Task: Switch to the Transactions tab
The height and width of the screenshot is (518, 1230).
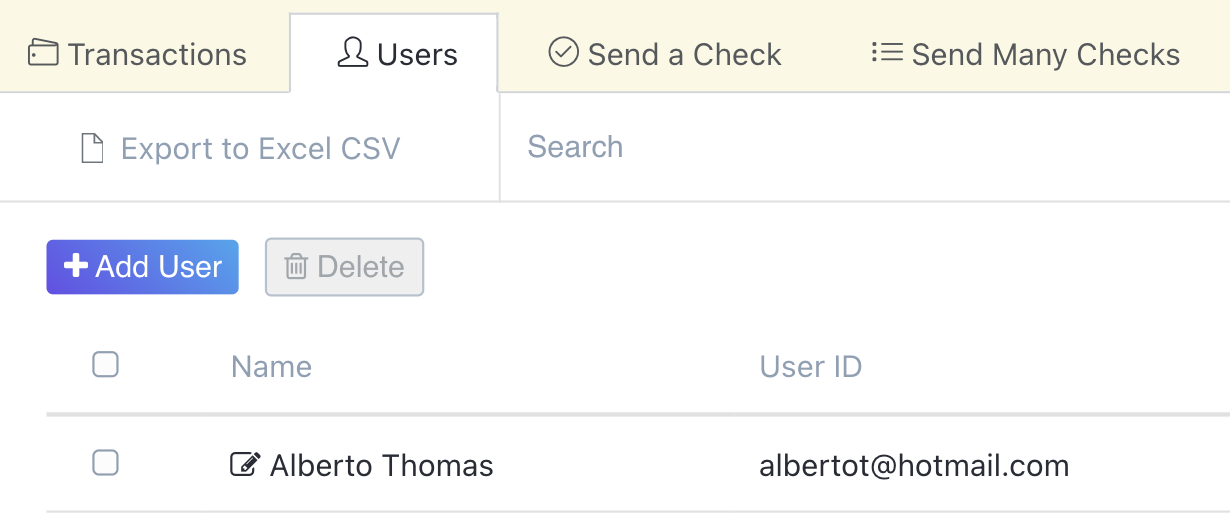Action: coord(157,54)
